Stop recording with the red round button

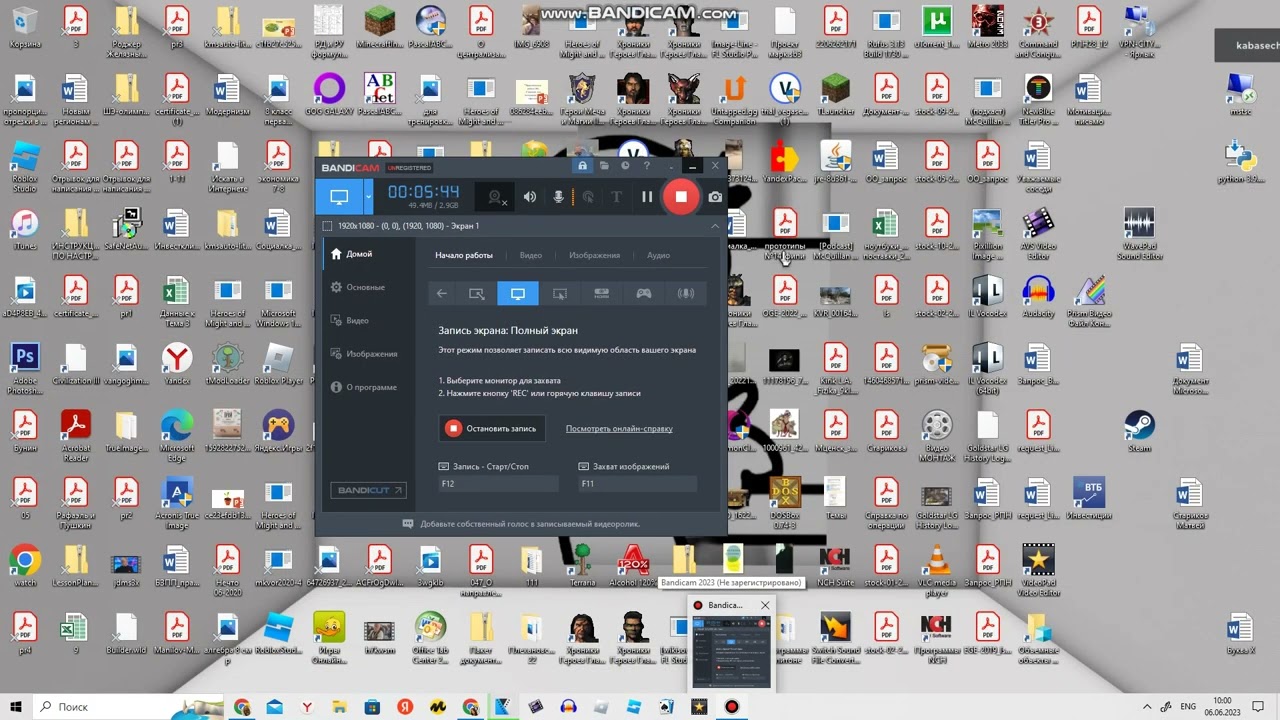tap(681, 197)
